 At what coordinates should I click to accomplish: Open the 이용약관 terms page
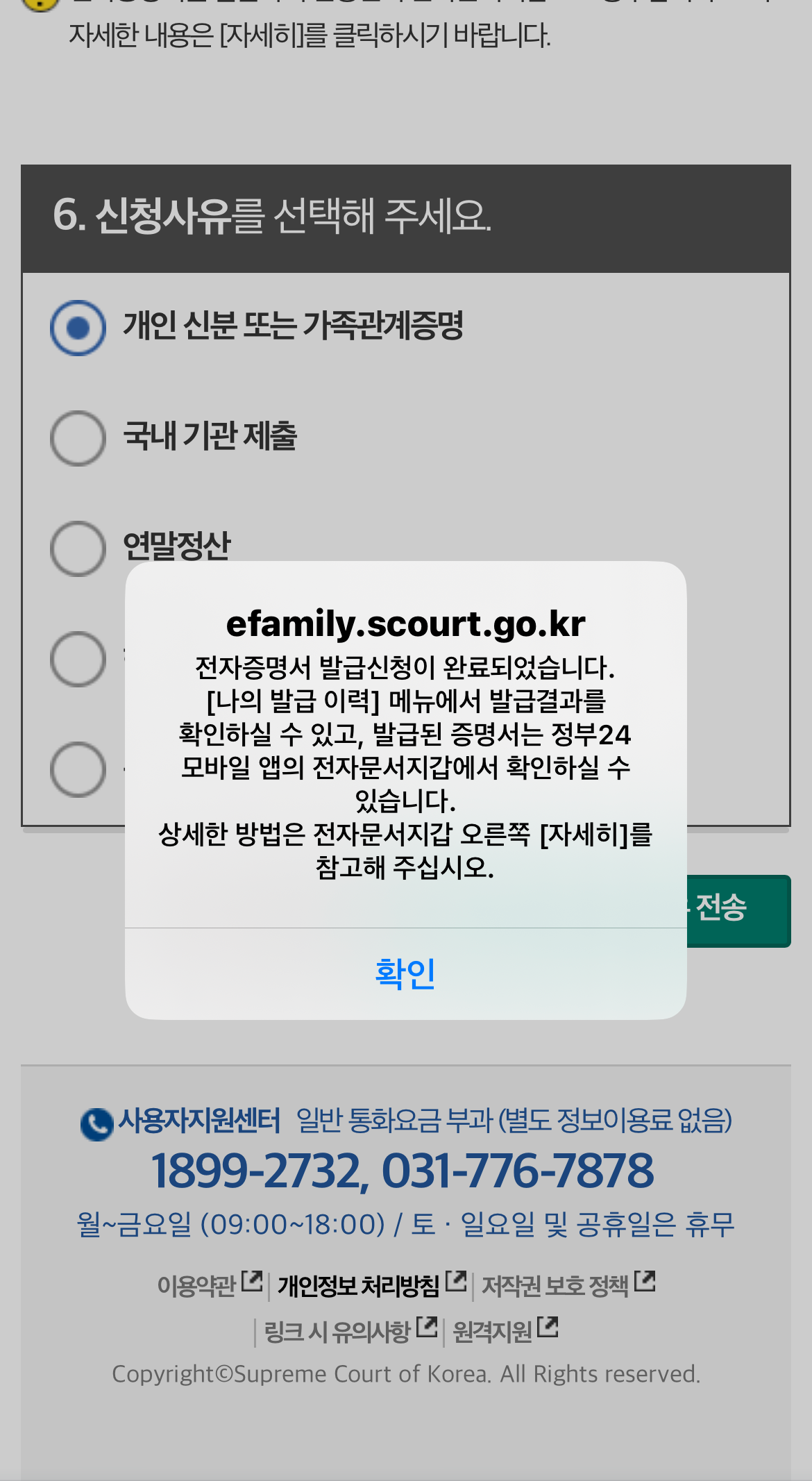[196, 1281]
